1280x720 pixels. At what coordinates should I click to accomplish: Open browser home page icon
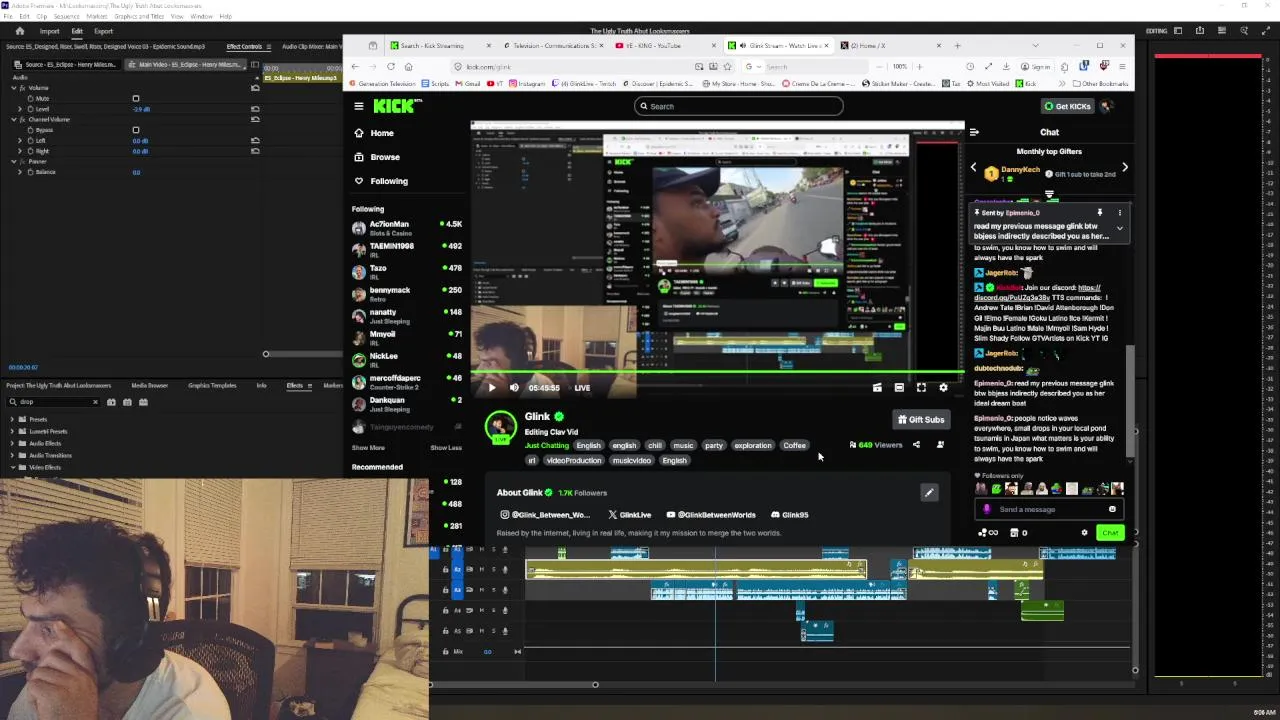(408, 67)
